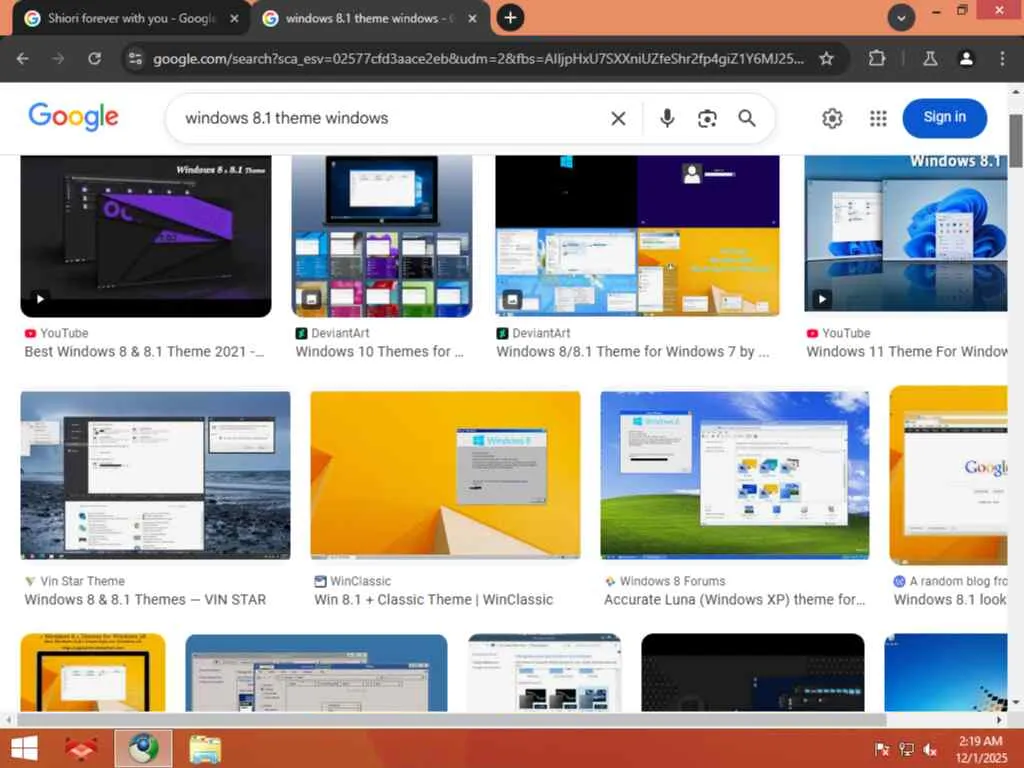Click Windows 8 & 8.1 Themes — VIN STAR link
Screen dimensions: 1024x768
(145, 600)
